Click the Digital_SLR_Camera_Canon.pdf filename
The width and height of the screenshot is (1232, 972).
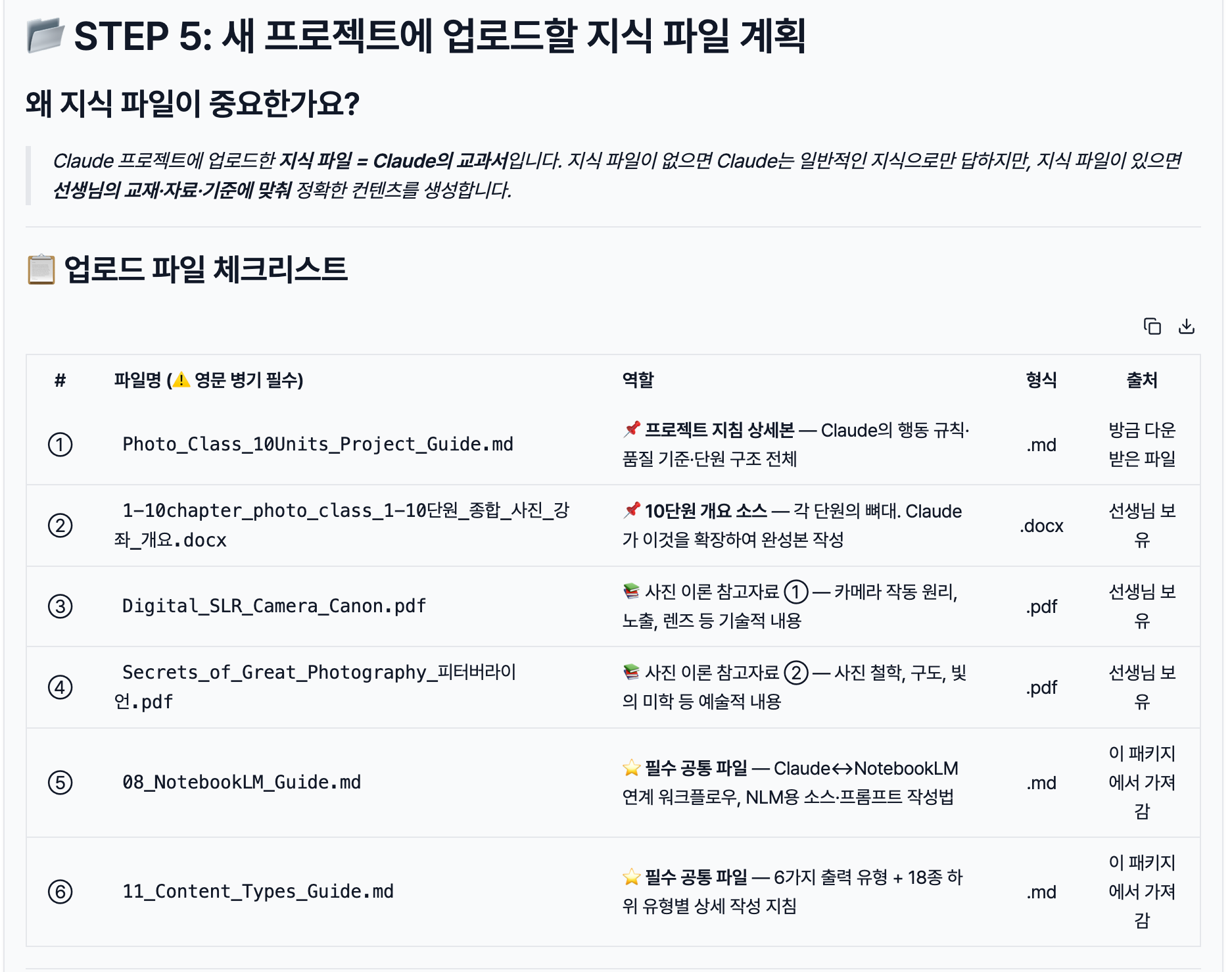tap(274, 606)
